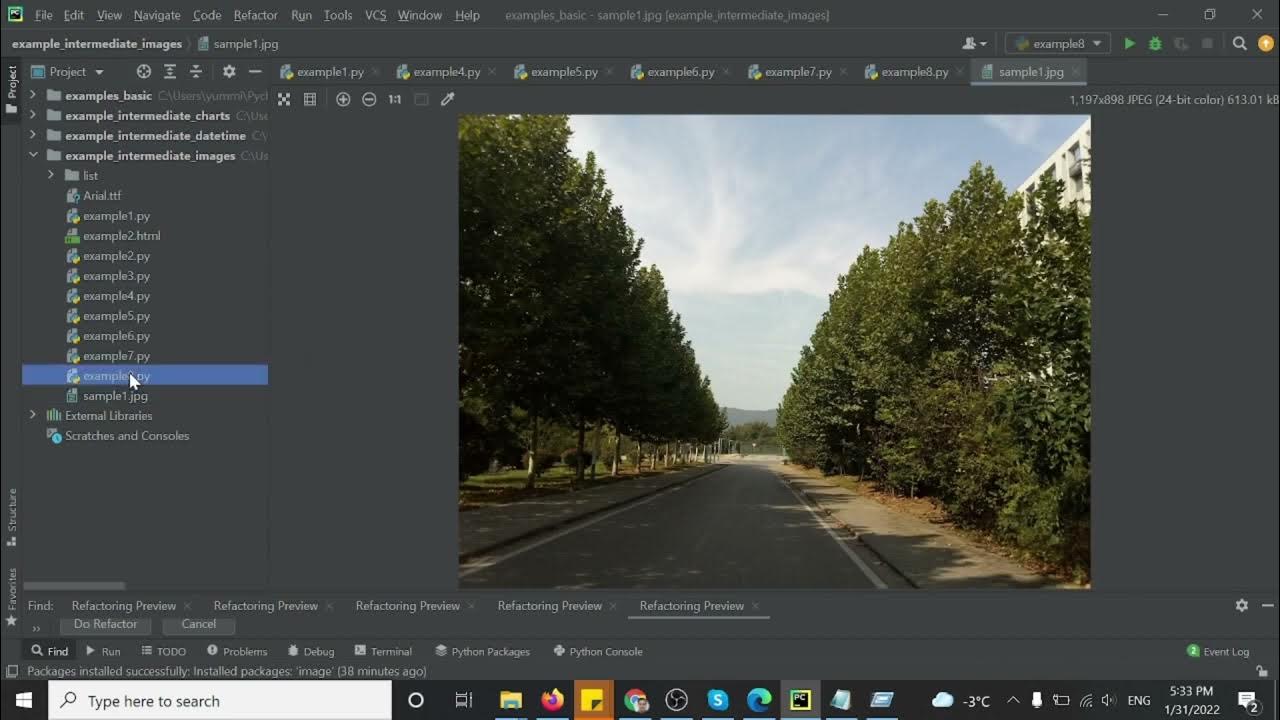Click the tool windows icon in status bar

coord(11,672)
